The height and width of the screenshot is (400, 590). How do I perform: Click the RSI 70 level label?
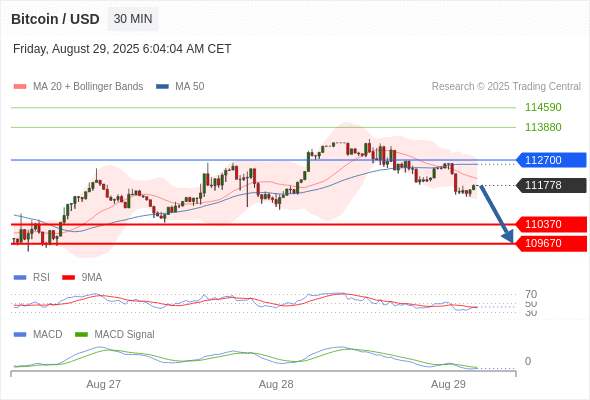tap(531, 294)
